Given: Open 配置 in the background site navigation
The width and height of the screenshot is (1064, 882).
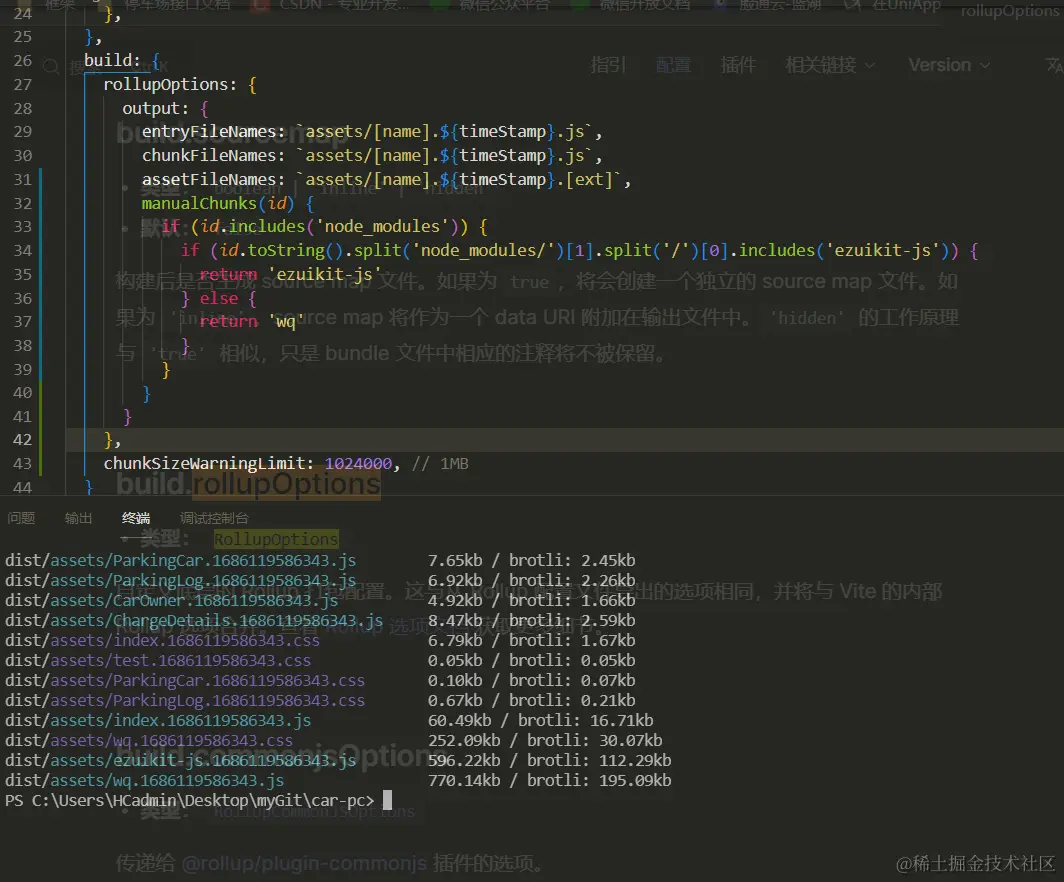Looking at the screenshot, I should pos(673,65).
